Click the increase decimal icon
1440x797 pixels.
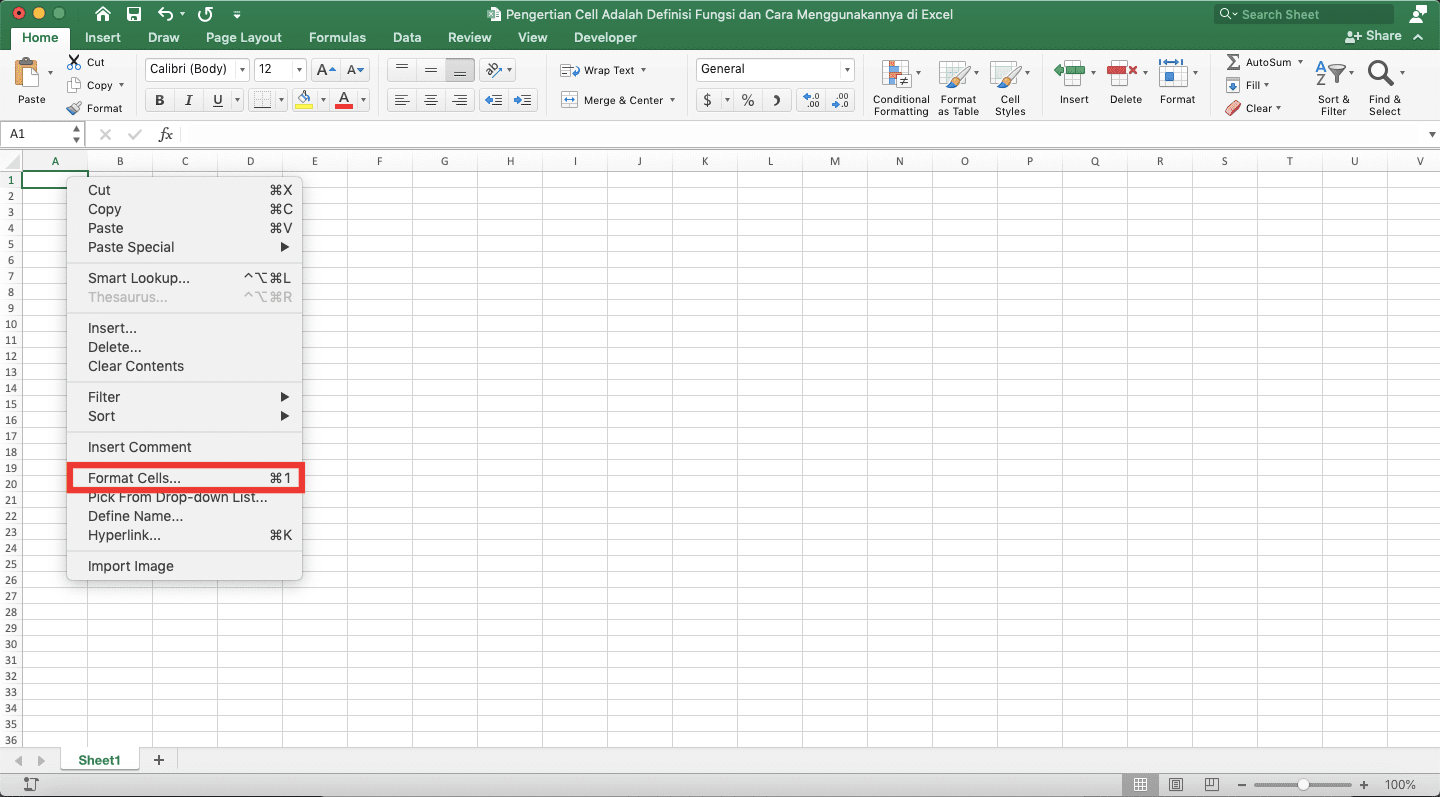pos(811,100)
